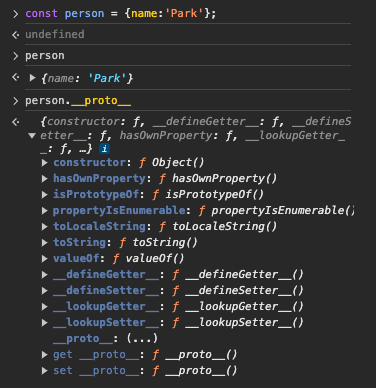The height and width of the screenshot is (388, 376).
Task: Expand the hasOwnProperty entry
Action: pos(44,179)
